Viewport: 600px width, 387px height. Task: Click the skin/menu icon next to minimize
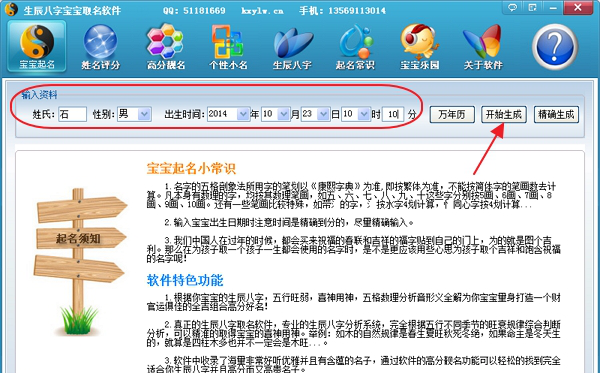pos(532,7)
